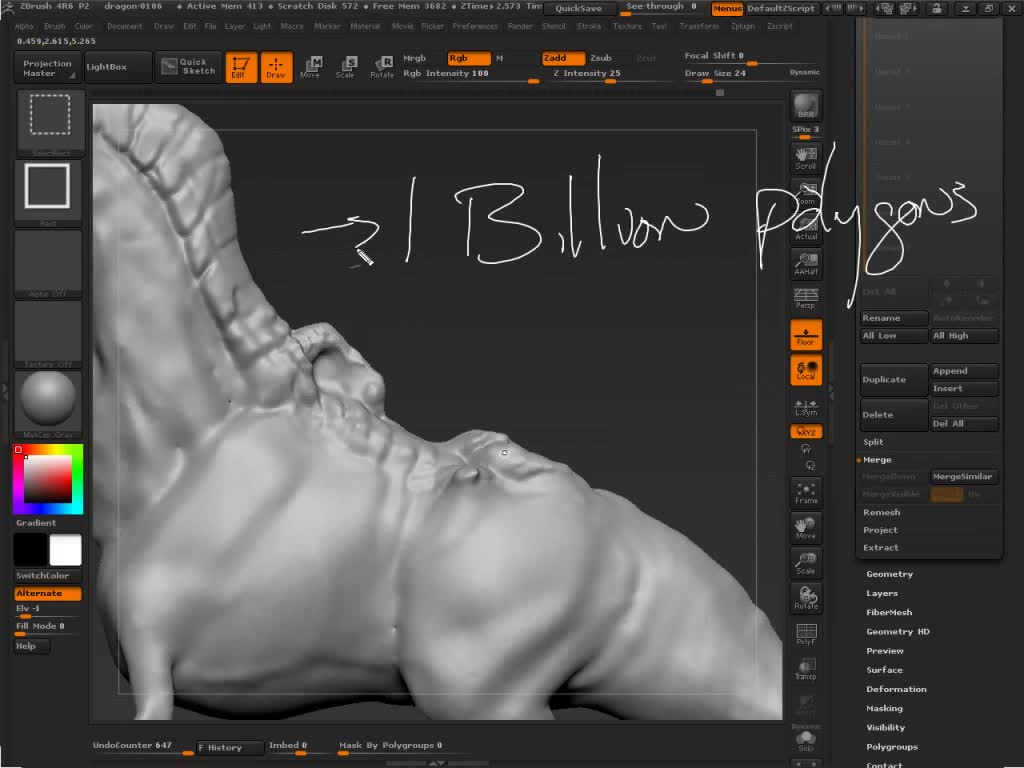Click the Duplicate subtool button
Viewport: 1024px width, 768px height.
(x=893, y=380)
